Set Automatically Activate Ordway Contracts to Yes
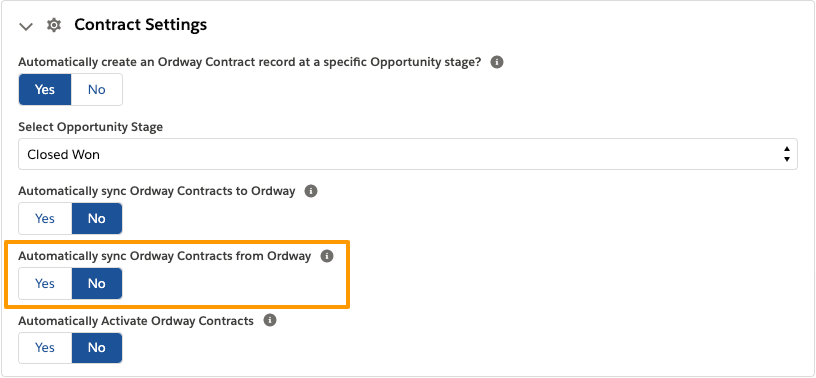Viewport: 816px width, 378px height. [x=45, y=348]
